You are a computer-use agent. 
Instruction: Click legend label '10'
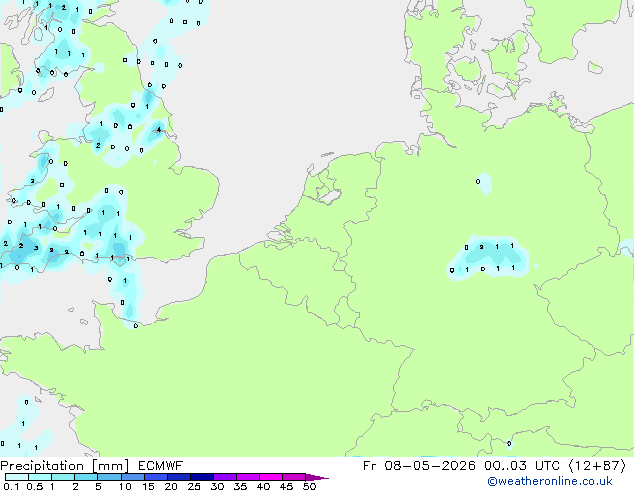click(125, 486)
